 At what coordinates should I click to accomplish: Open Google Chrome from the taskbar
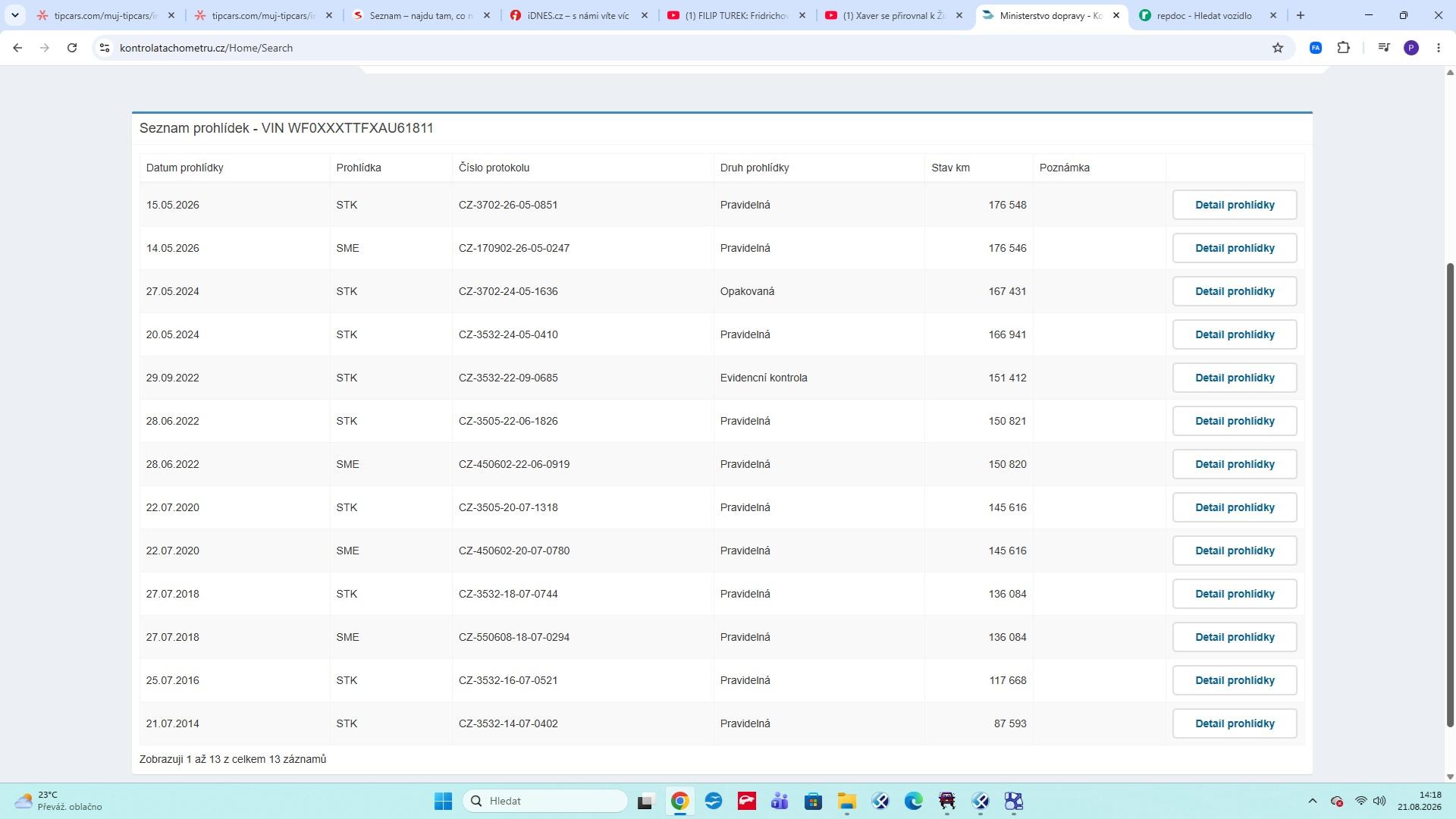[679, 801]
